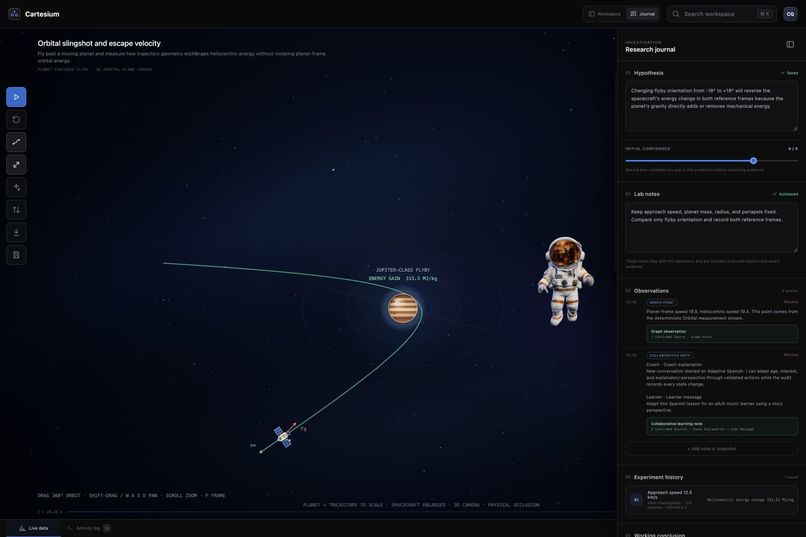Toggle the trajectory line tool icon
The height and width of the screenshot is (537, 806).
[16, 142]
